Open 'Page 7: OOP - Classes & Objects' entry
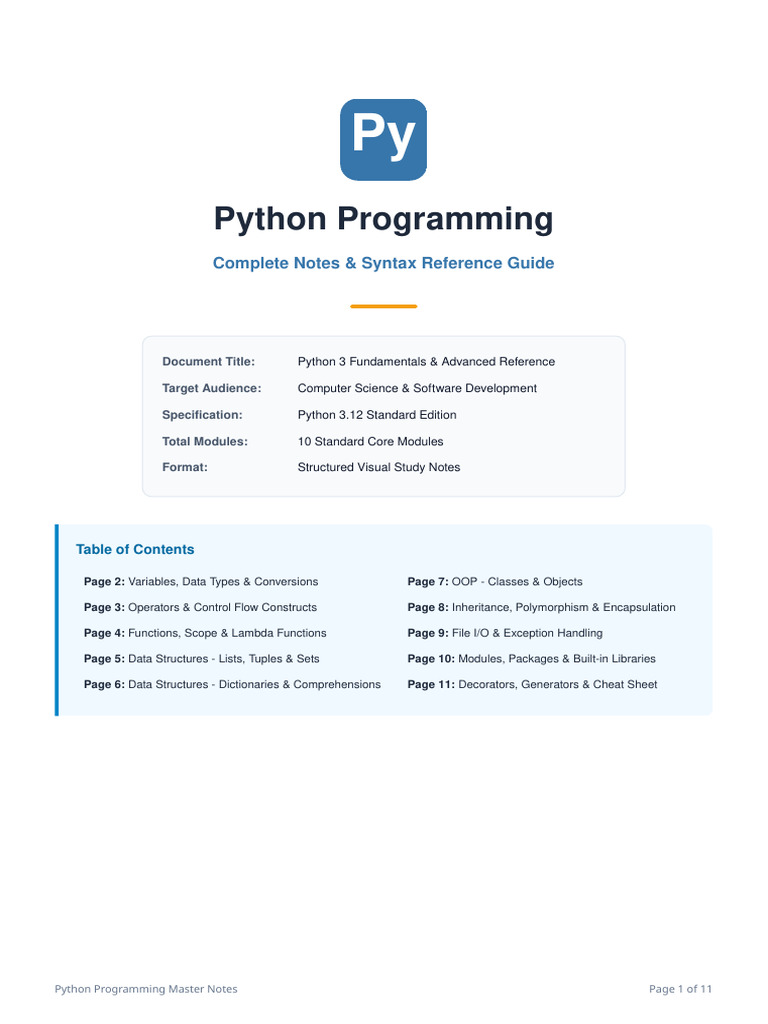The height and width of the screenshot is (1024, 768). pos(495,581)
